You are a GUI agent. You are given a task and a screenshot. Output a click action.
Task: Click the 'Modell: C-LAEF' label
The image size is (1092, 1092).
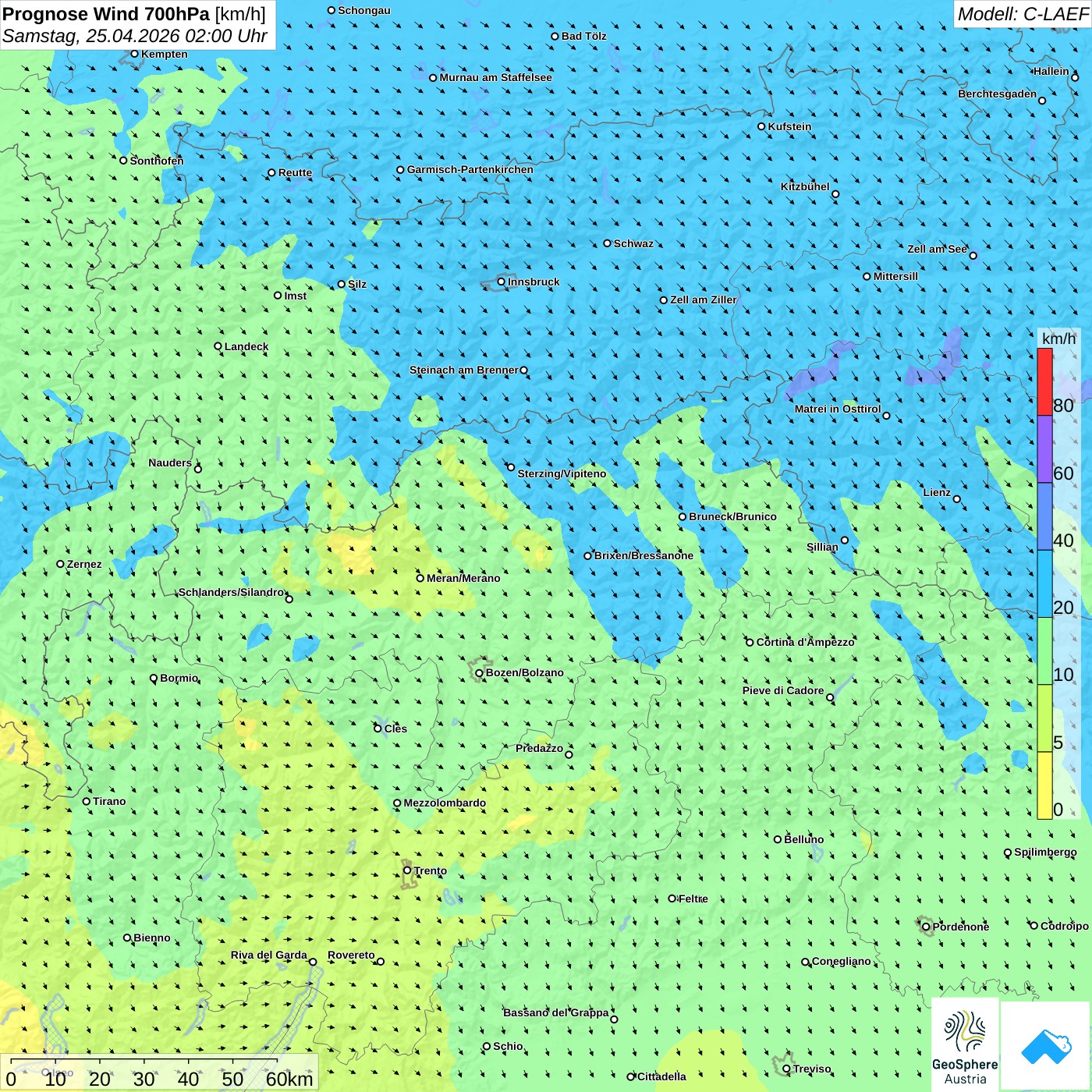1023,14
